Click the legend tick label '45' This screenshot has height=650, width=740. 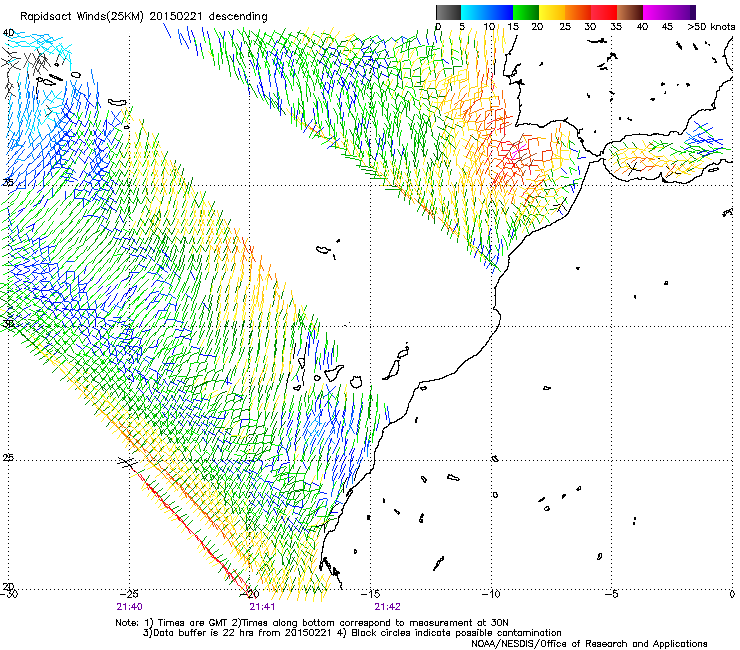tap(667, 26)
